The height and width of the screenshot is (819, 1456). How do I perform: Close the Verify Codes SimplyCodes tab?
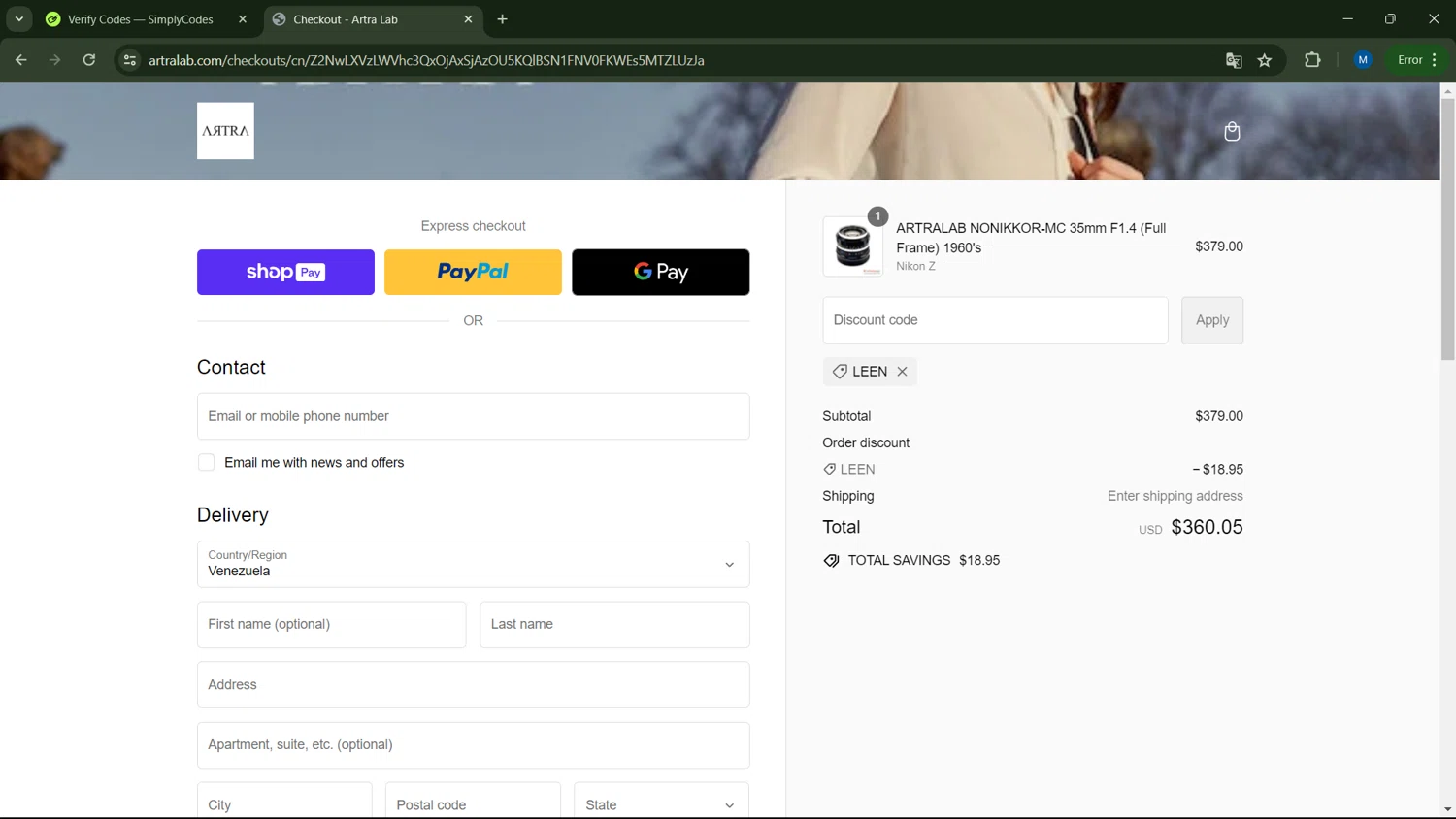coord(243,19)
